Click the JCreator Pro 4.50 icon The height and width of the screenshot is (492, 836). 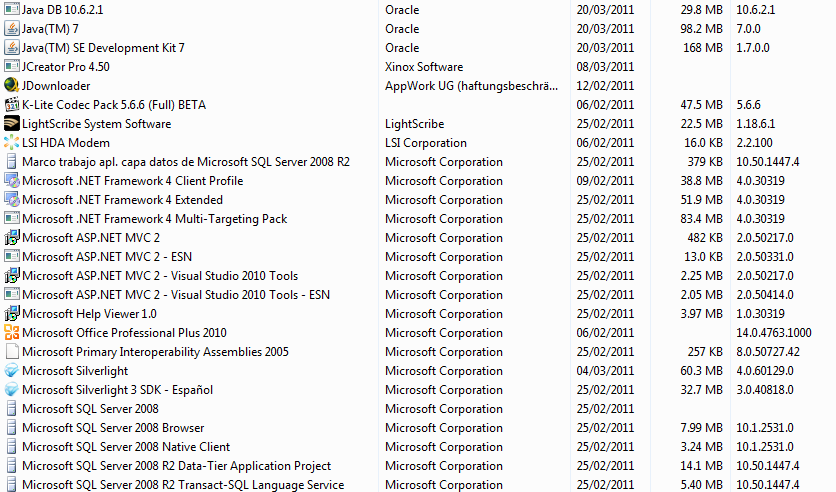point(11,67)
